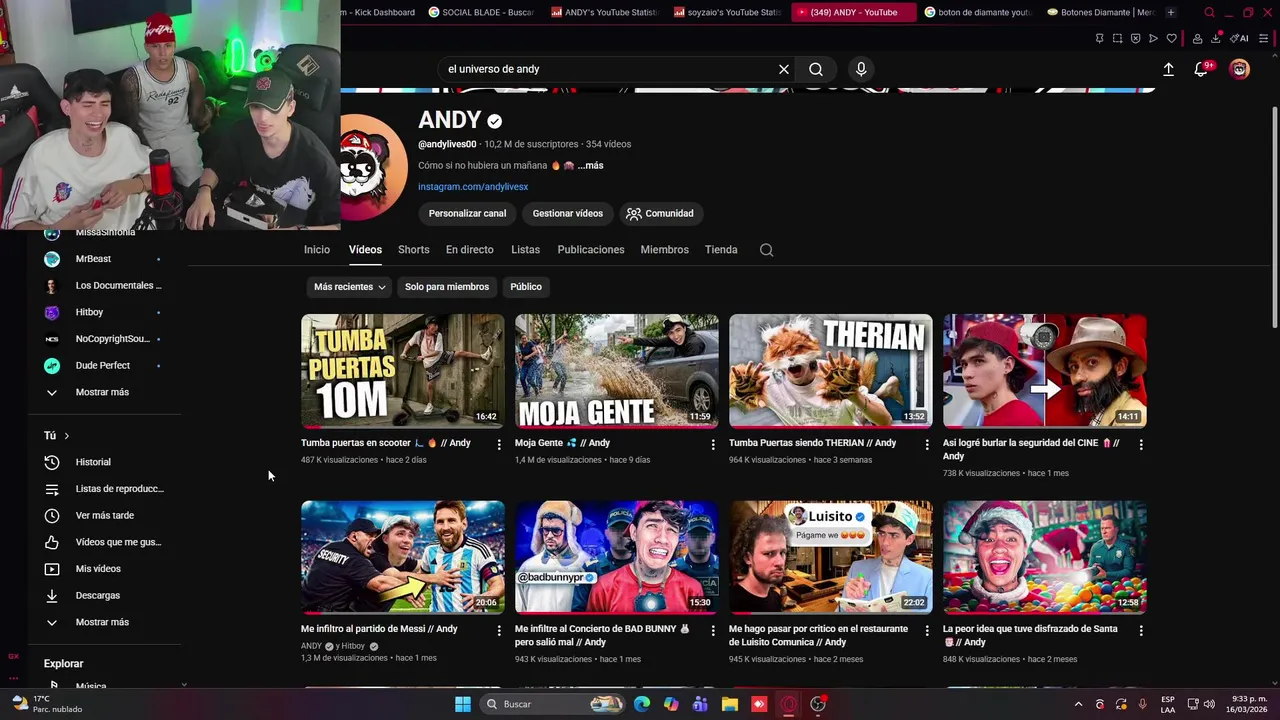Click Windows taskbar Buscar search box
1280x720 pixels.
tap(553, 704)
